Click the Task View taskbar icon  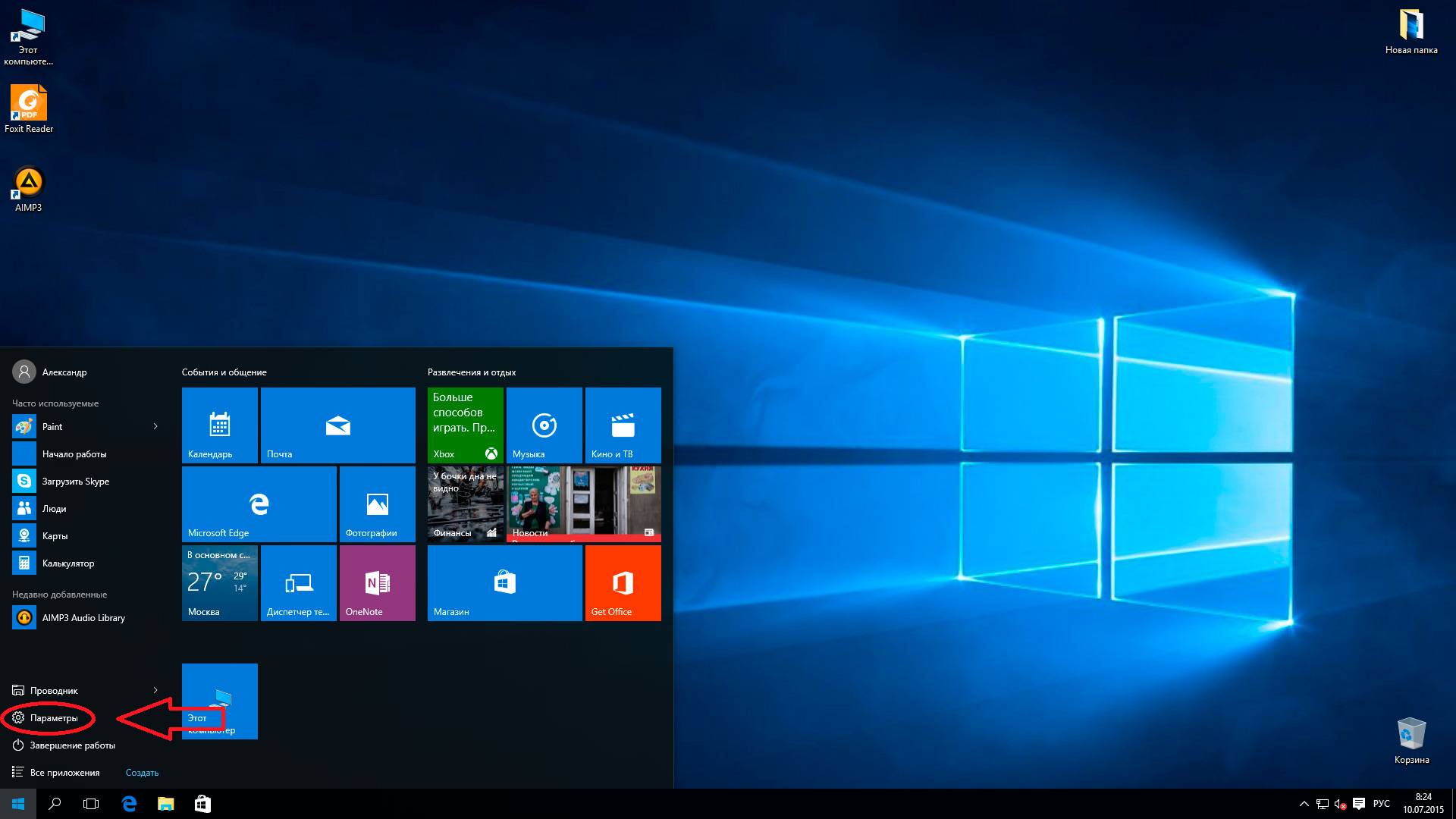tap(91, 804)
